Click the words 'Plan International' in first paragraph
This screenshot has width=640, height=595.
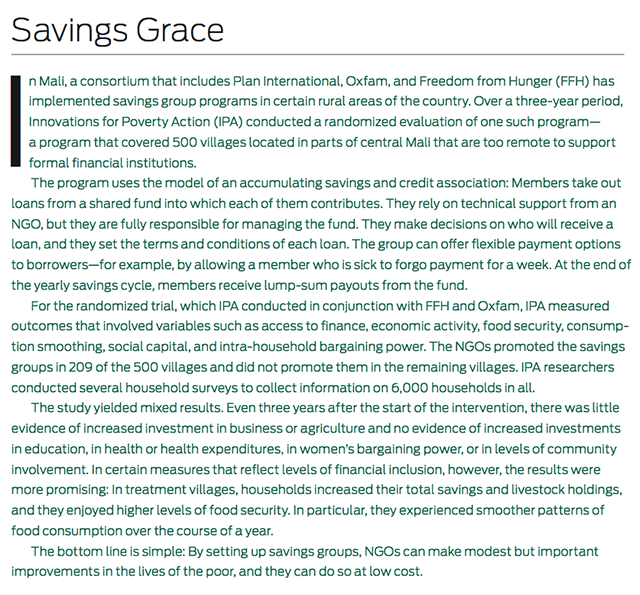point(287,81)
